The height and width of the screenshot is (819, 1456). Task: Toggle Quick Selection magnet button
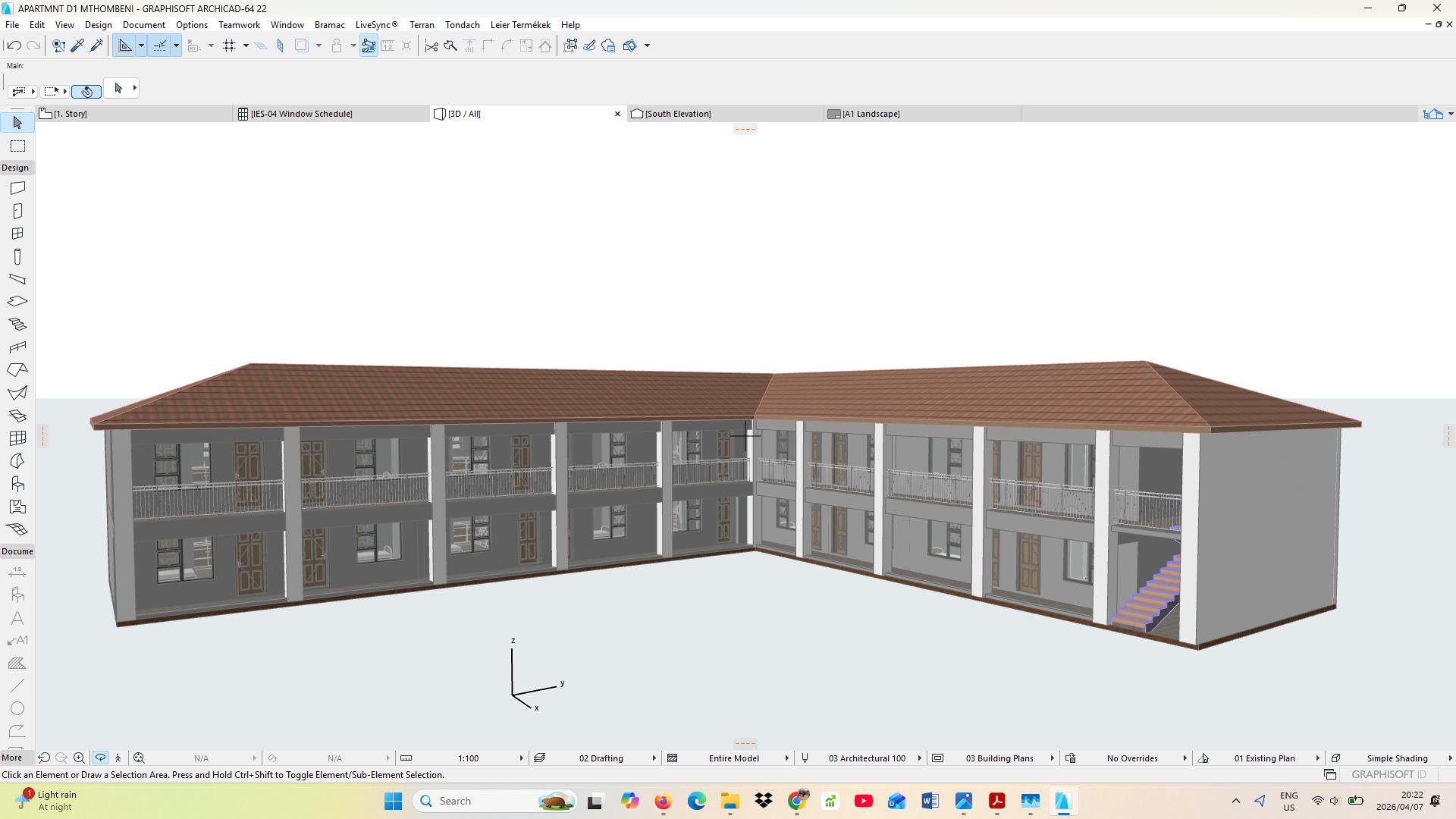click(86, 91)
